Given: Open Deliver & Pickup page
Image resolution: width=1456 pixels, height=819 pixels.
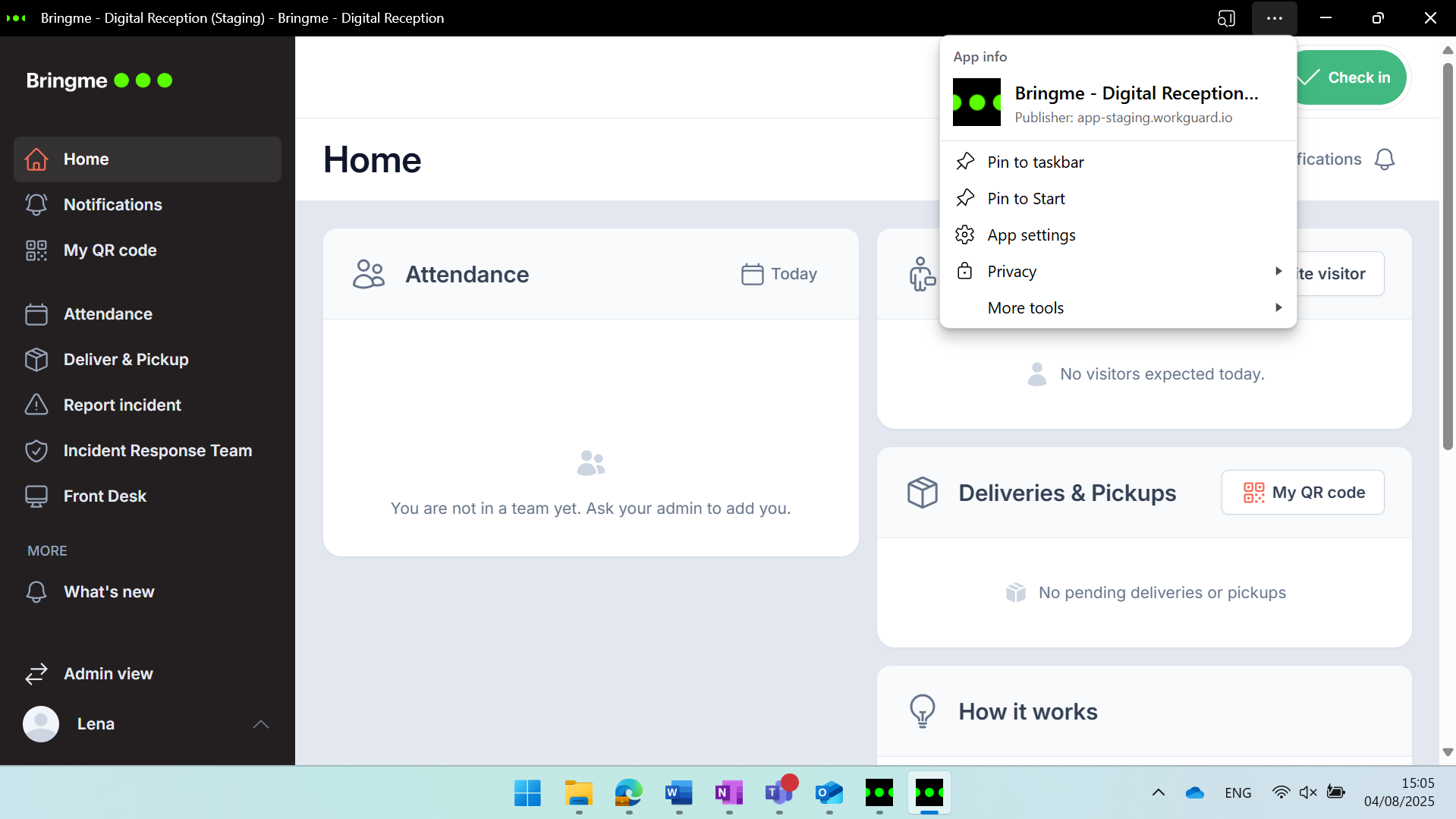Looking at the screenshot, I should [126, 360].
